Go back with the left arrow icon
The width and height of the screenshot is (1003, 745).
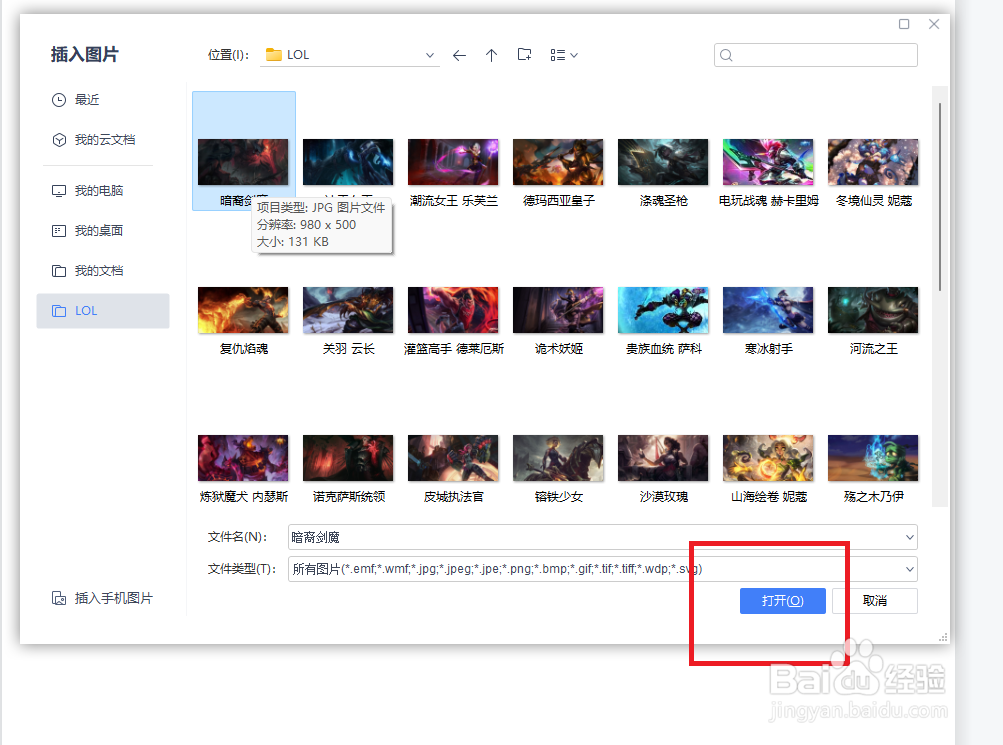point(459,56)
